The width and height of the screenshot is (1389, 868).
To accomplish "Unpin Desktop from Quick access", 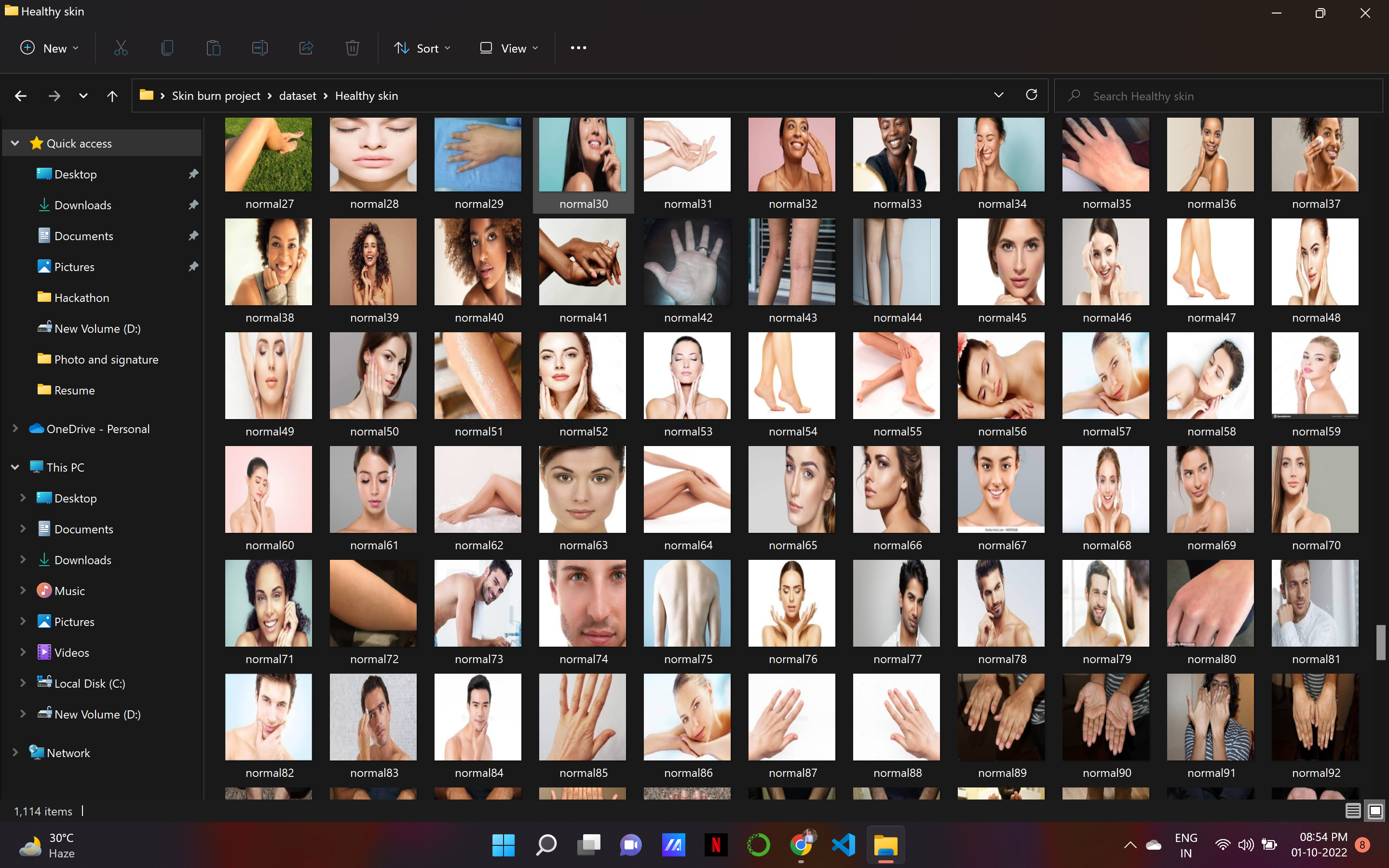I will (193, 174).
